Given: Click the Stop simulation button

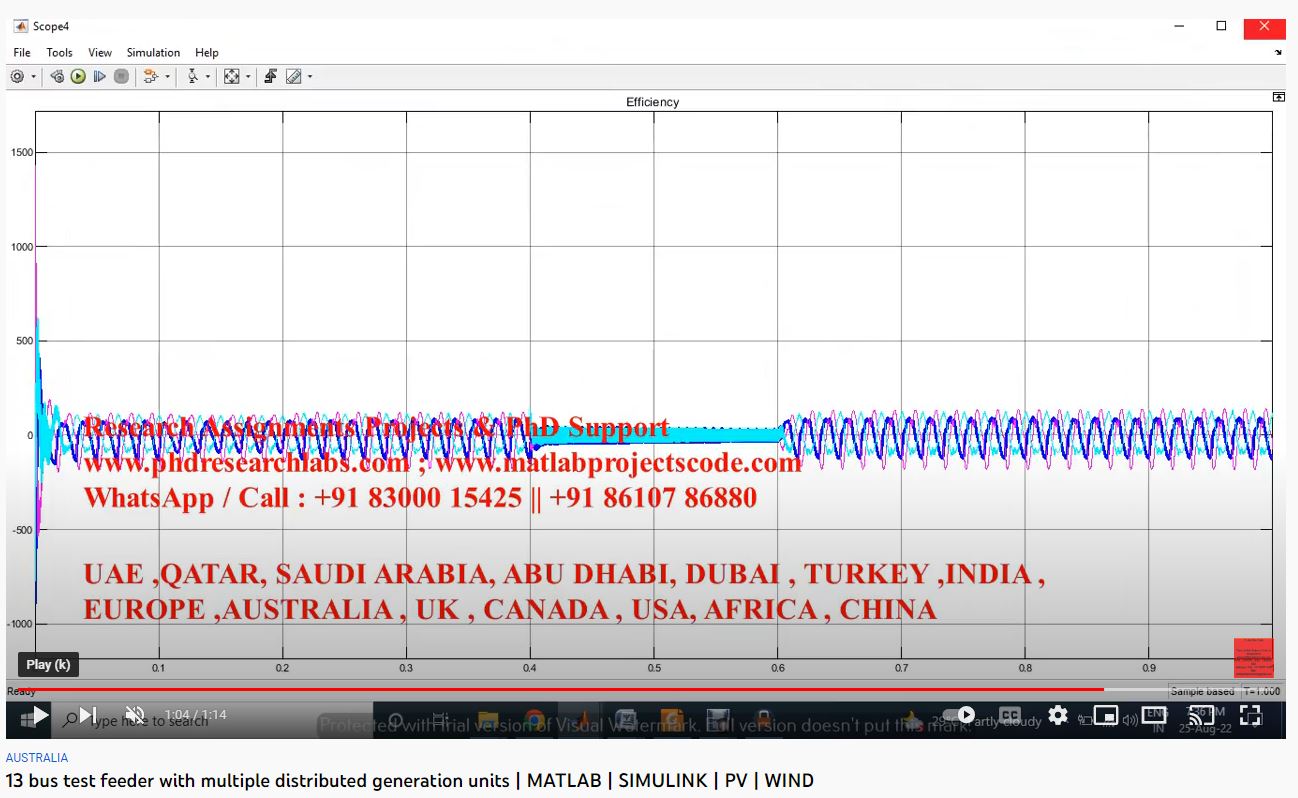Looking at the screenshot, I should (x=121, y=77).
